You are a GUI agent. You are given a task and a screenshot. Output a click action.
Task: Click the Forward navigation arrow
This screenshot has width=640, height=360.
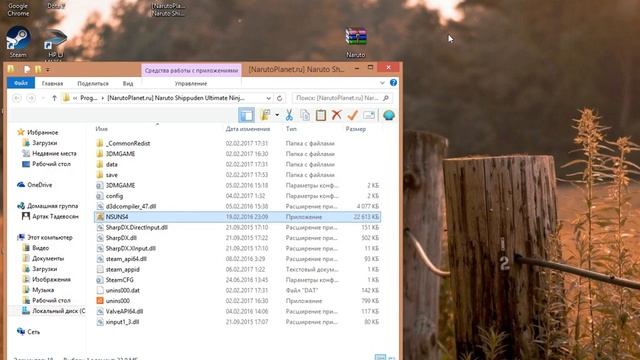(x=31, y=98)
